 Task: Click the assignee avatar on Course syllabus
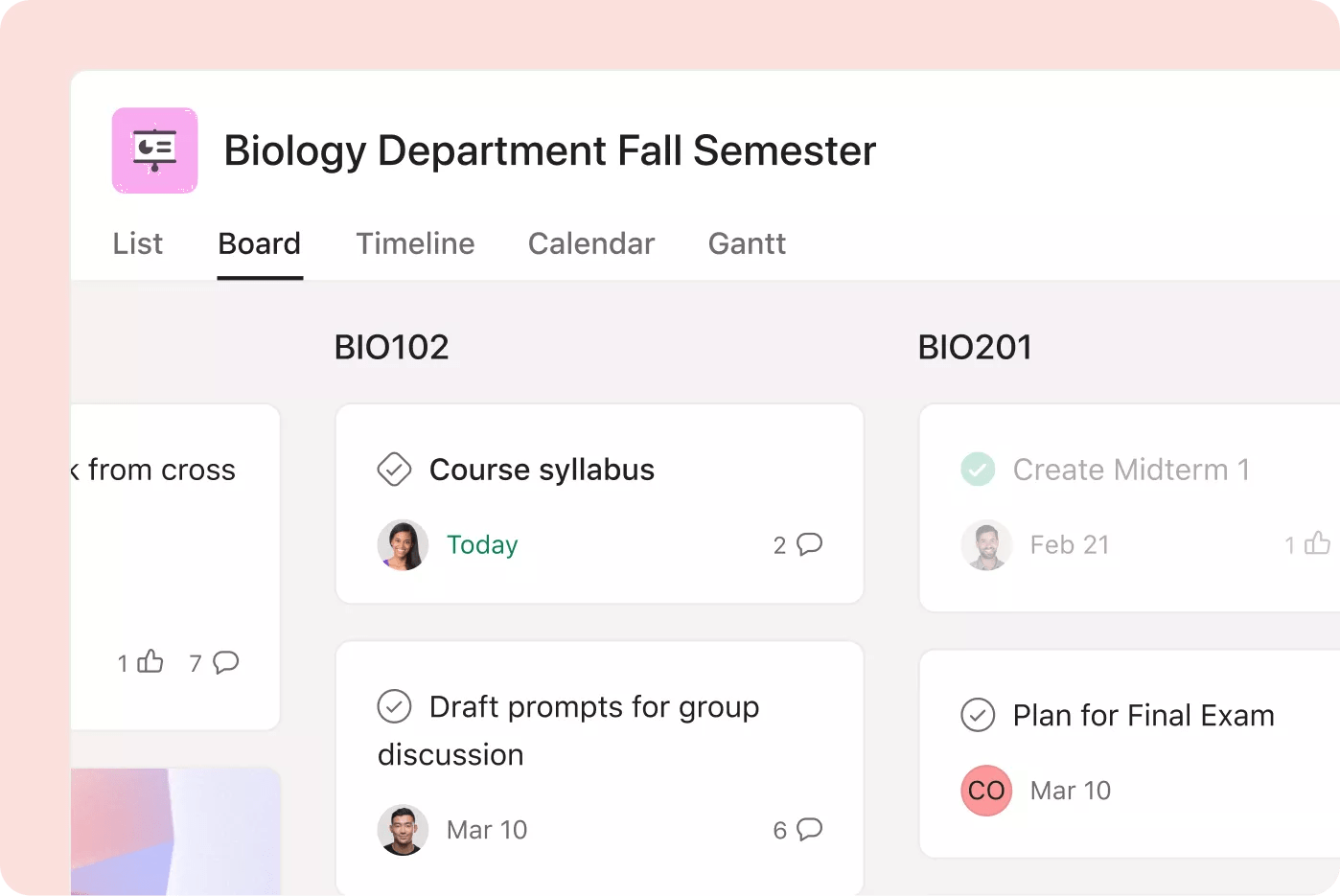[x=404, y=544]
